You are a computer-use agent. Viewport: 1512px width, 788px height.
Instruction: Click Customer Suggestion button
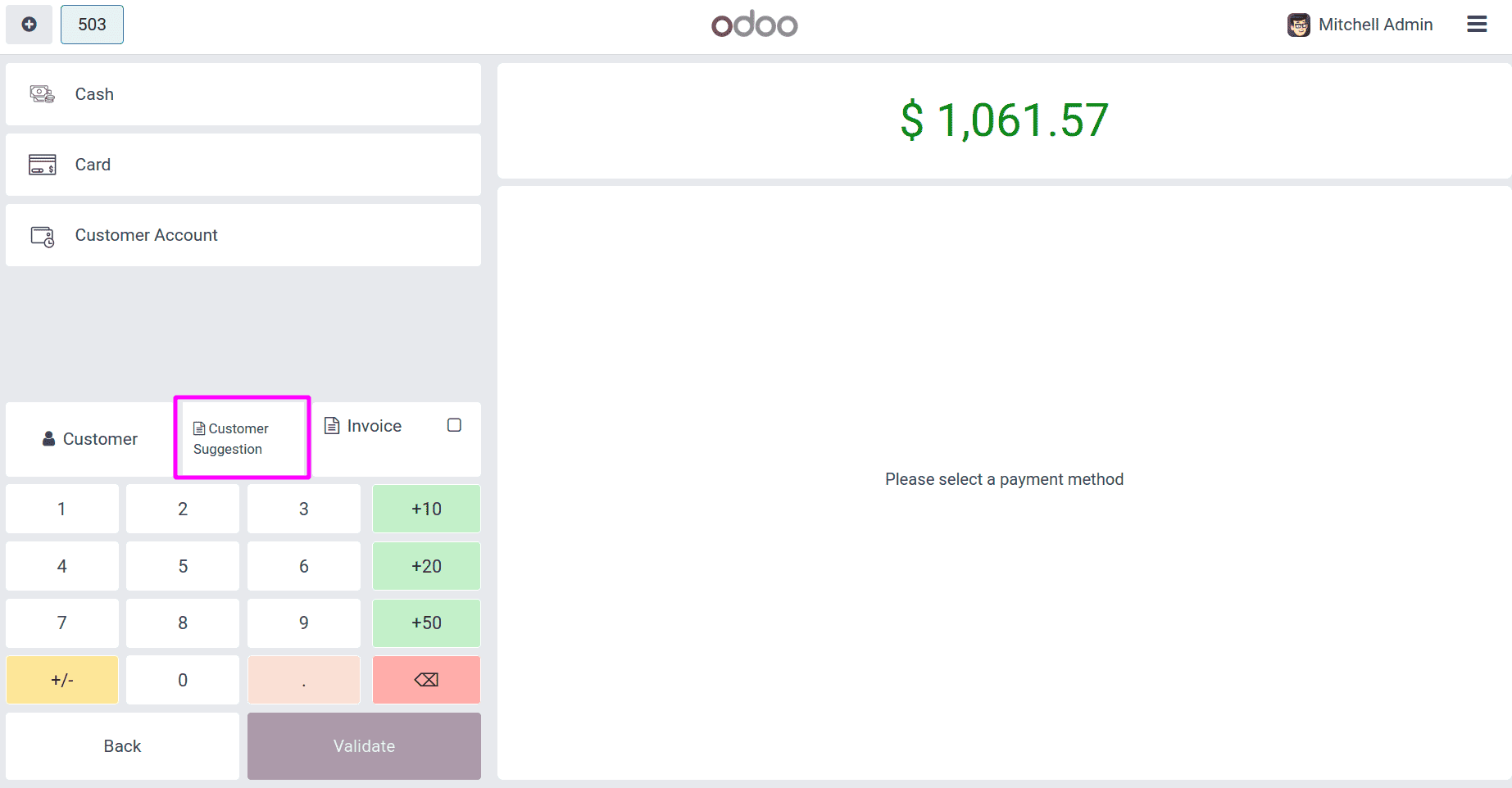(243, 438)
